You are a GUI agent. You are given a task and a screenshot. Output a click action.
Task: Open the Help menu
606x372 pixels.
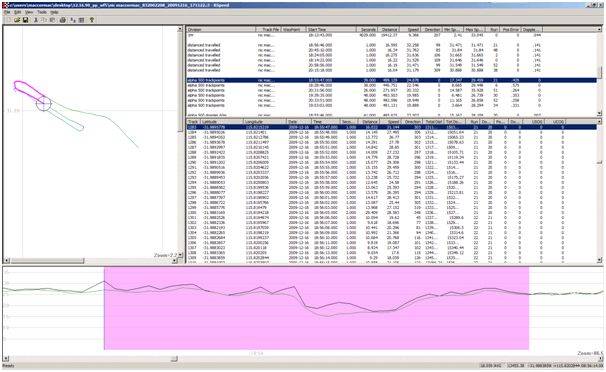tap(54, 12)
